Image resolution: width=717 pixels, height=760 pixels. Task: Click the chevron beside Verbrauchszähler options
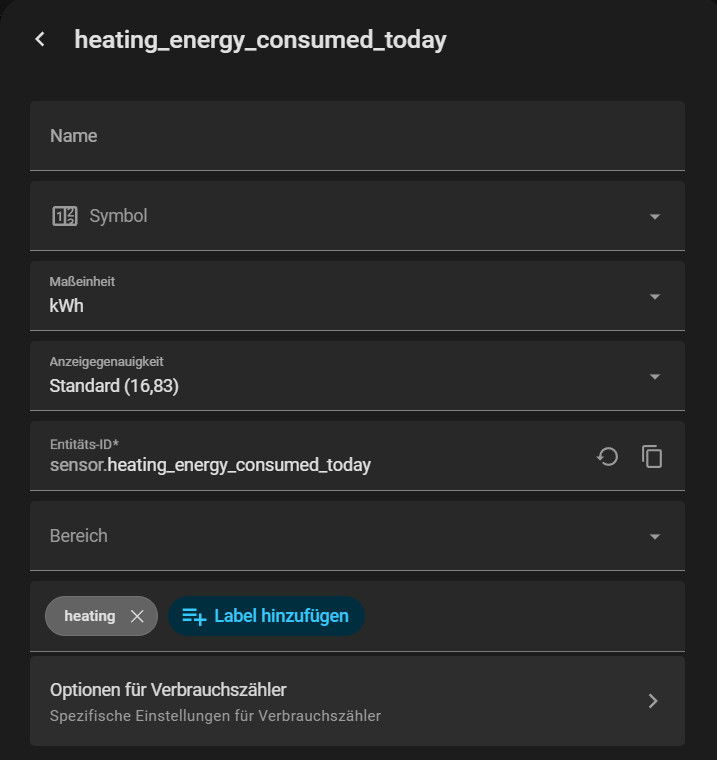tap(653, 701)
